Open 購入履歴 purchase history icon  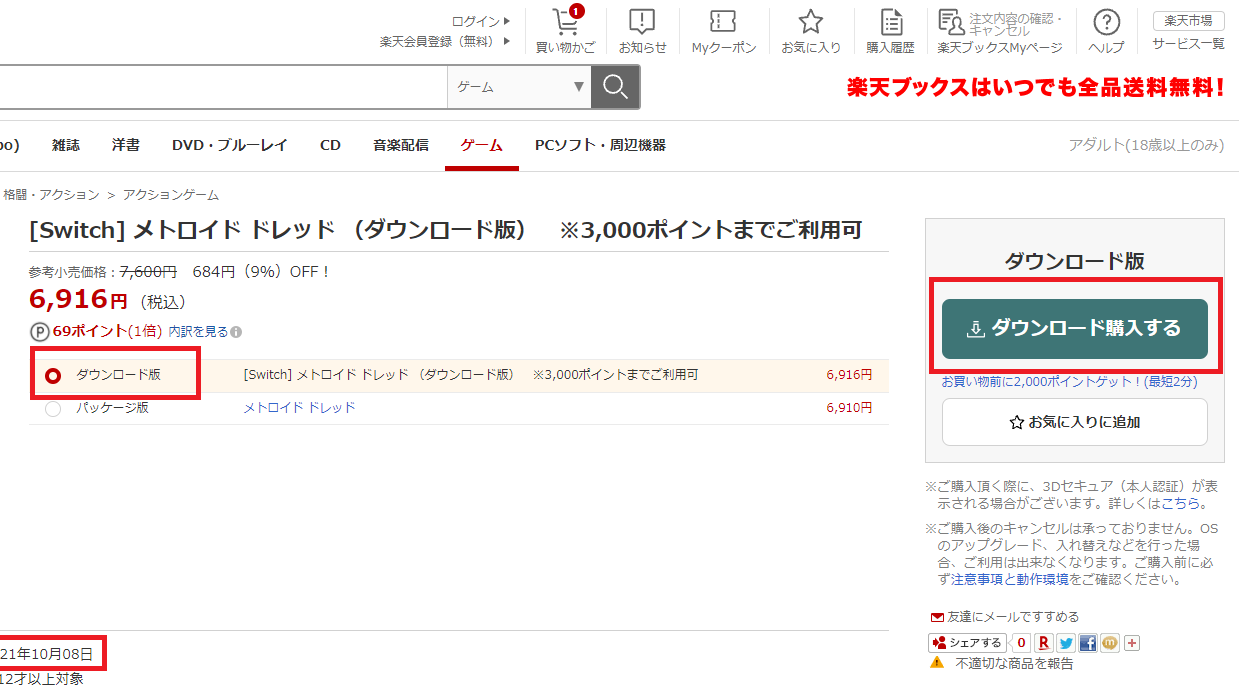890,31
